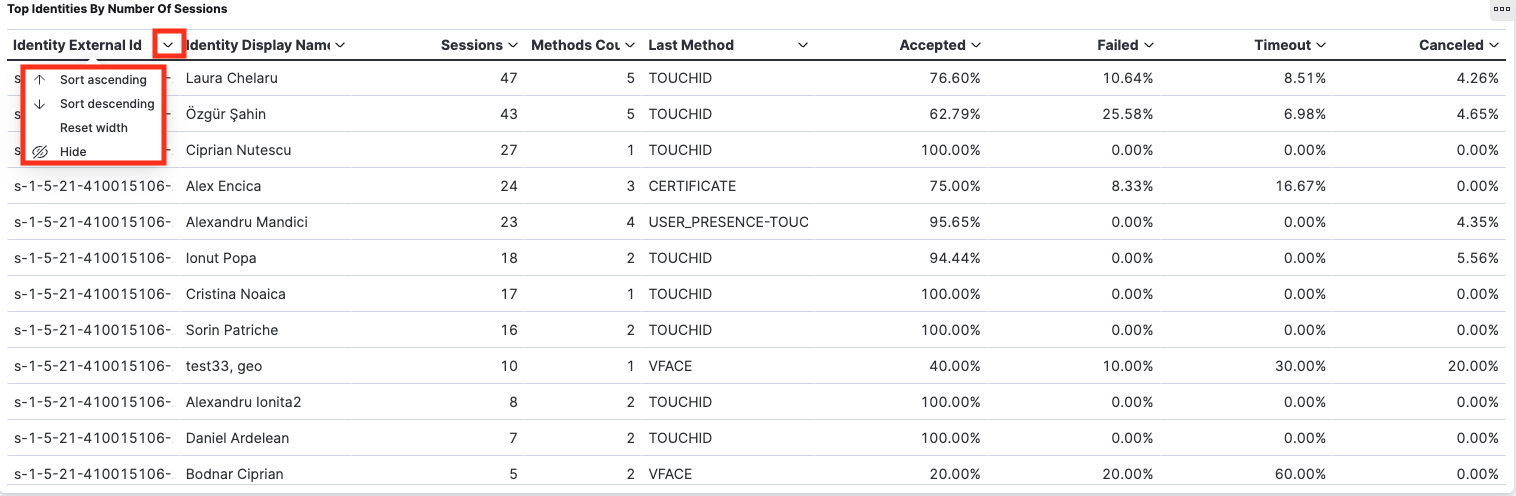Viewport: 1516px width, 496px height.
Task: Open the Canceled column dropdown
Action: click(x=1494, y=45)
